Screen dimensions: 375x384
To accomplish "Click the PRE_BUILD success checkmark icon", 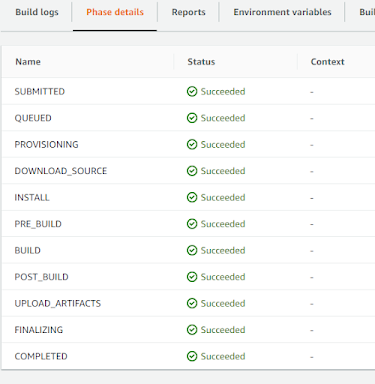I will [192, 224].
